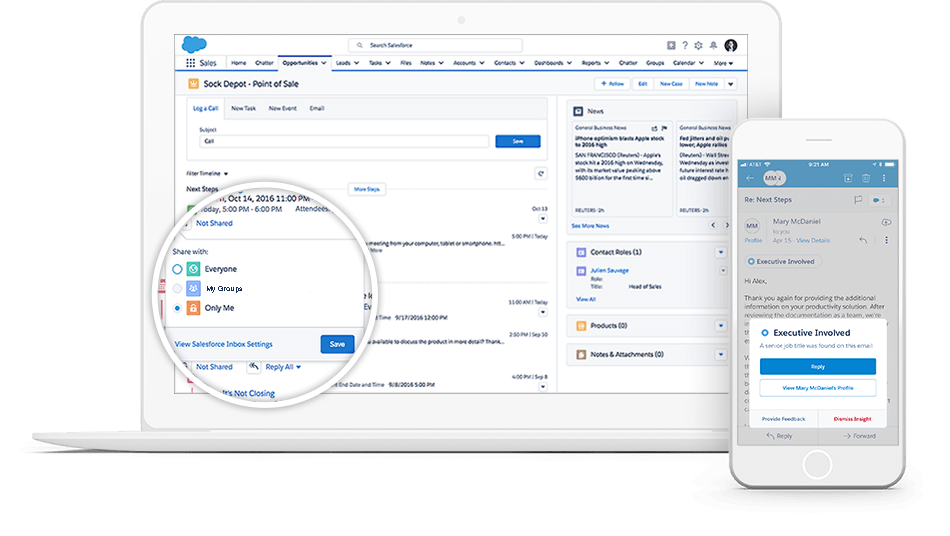
Task: Click the Sock Depot opportunity crown icon
Action: [193, 84]
